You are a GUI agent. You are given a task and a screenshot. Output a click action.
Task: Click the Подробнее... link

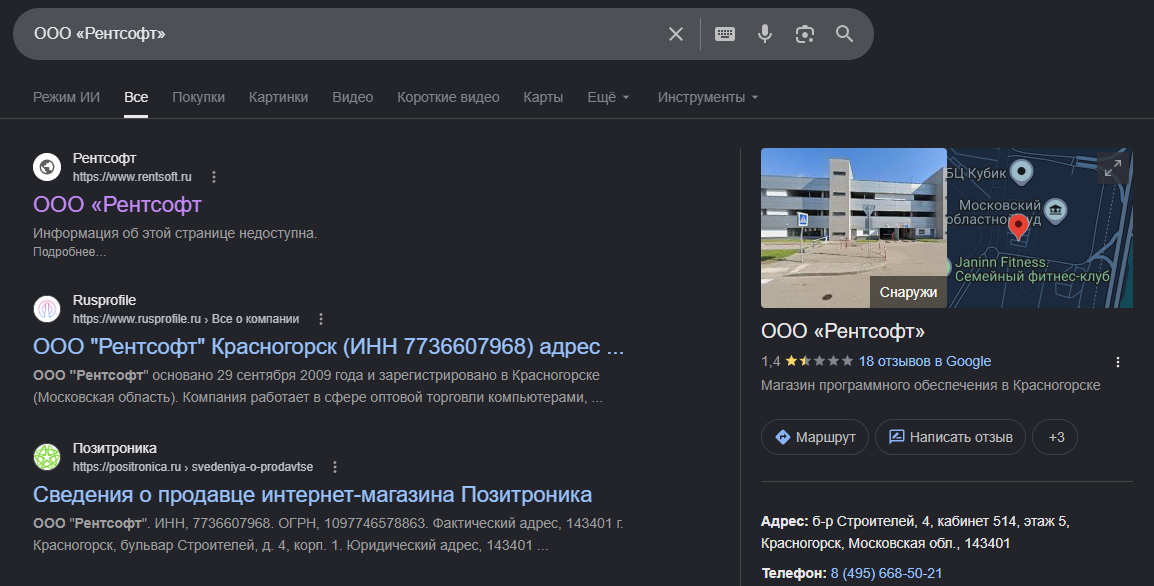[x=69, y=252]
